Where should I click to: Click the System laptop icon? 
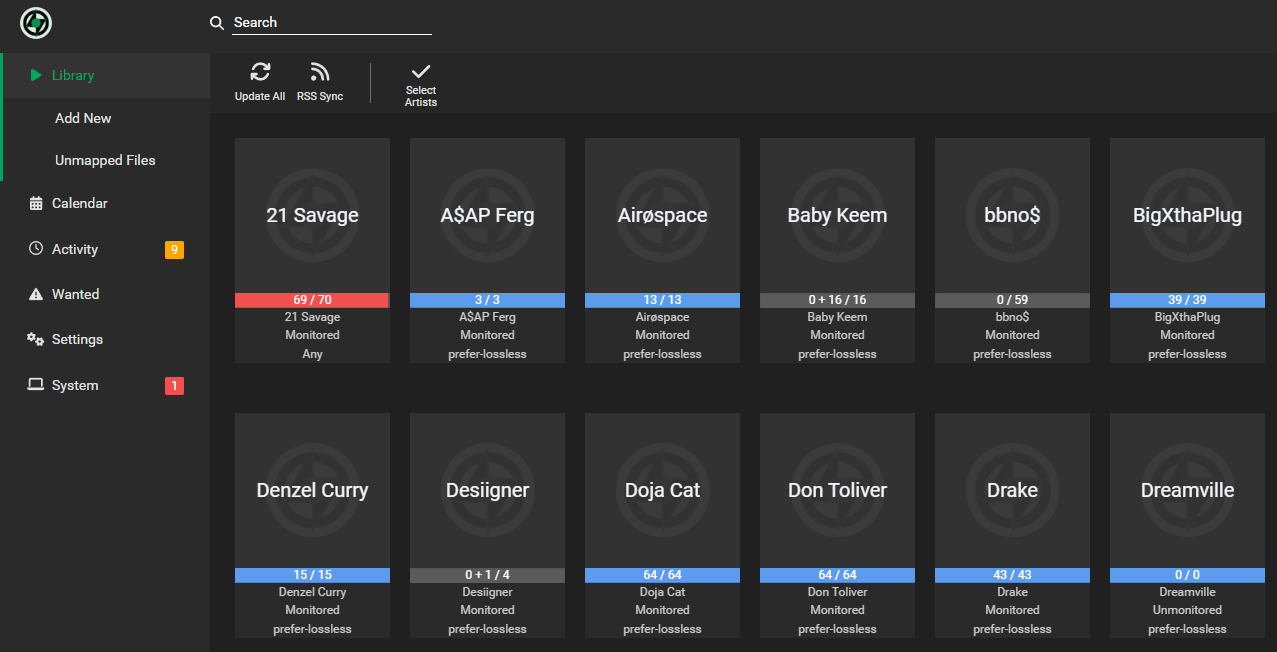pyautogui.click(x=36, y=385)
